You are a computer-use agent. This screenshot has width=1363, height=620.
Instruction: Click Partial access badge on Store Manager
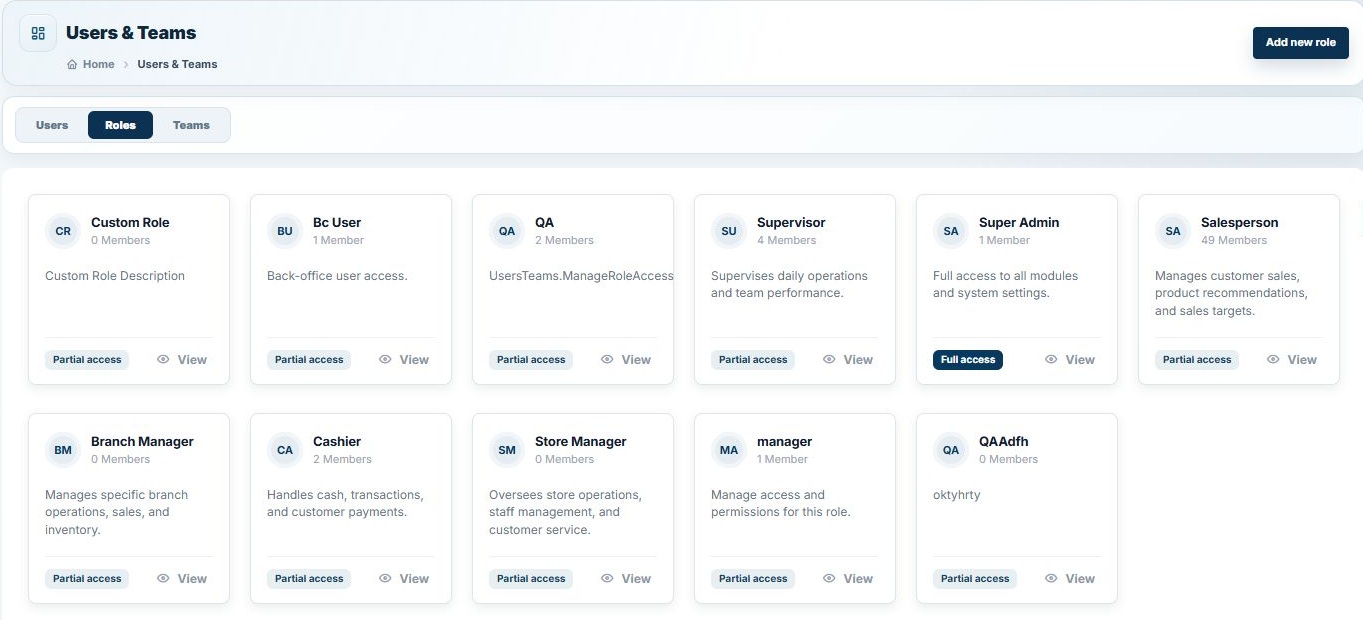tap(531, 578)
